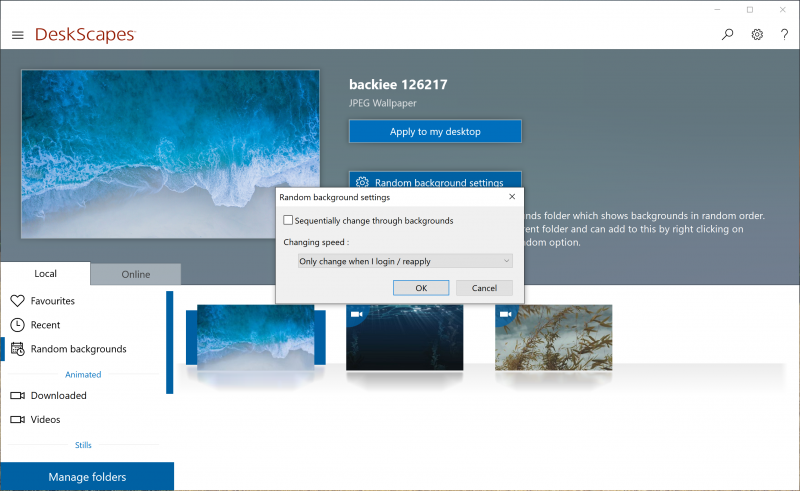Click the Recent clock icon

[x=17, y=325]
